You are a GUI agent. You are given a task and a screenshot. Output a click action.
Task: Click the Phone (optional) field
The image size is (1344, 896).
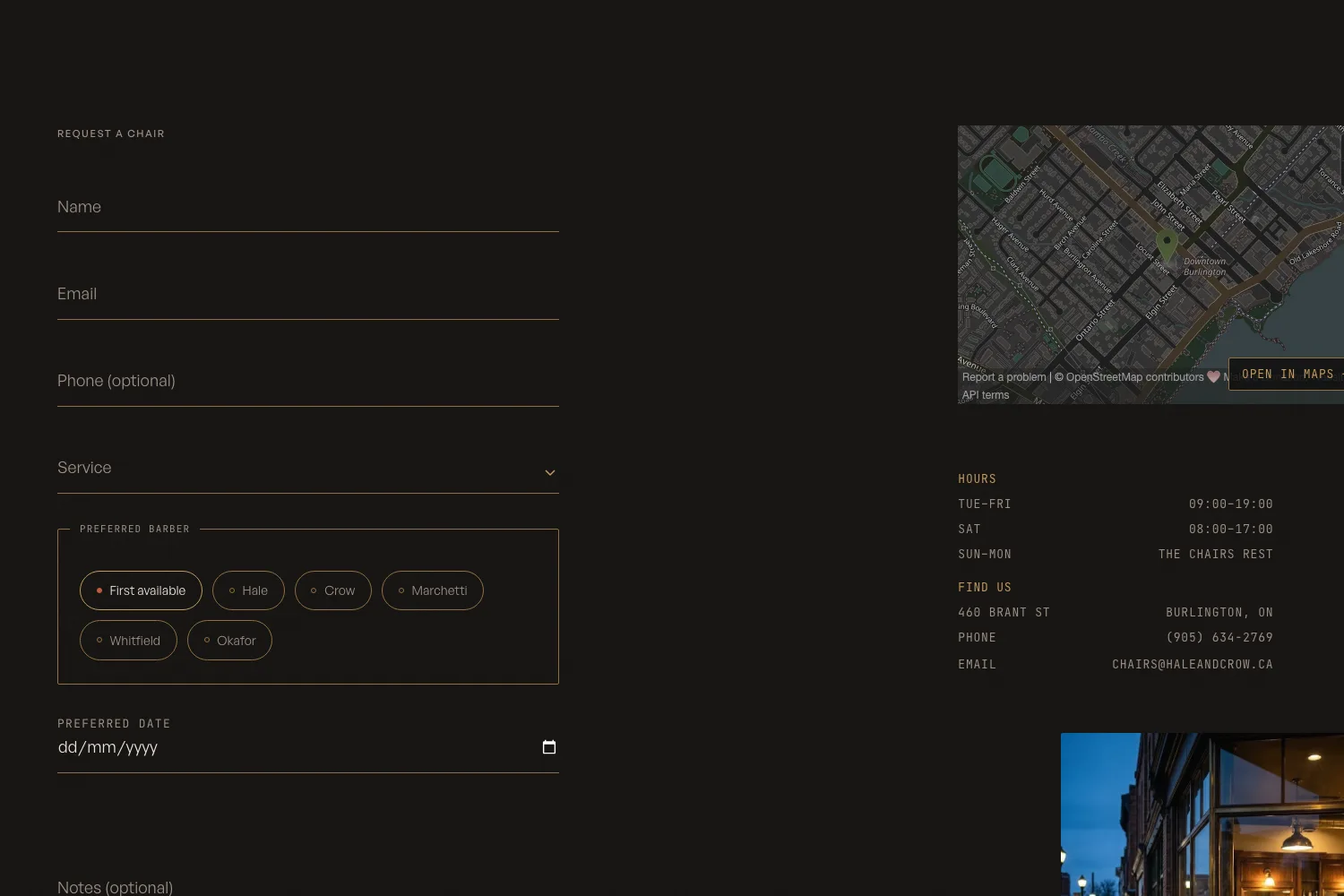(x=308, y=381)
